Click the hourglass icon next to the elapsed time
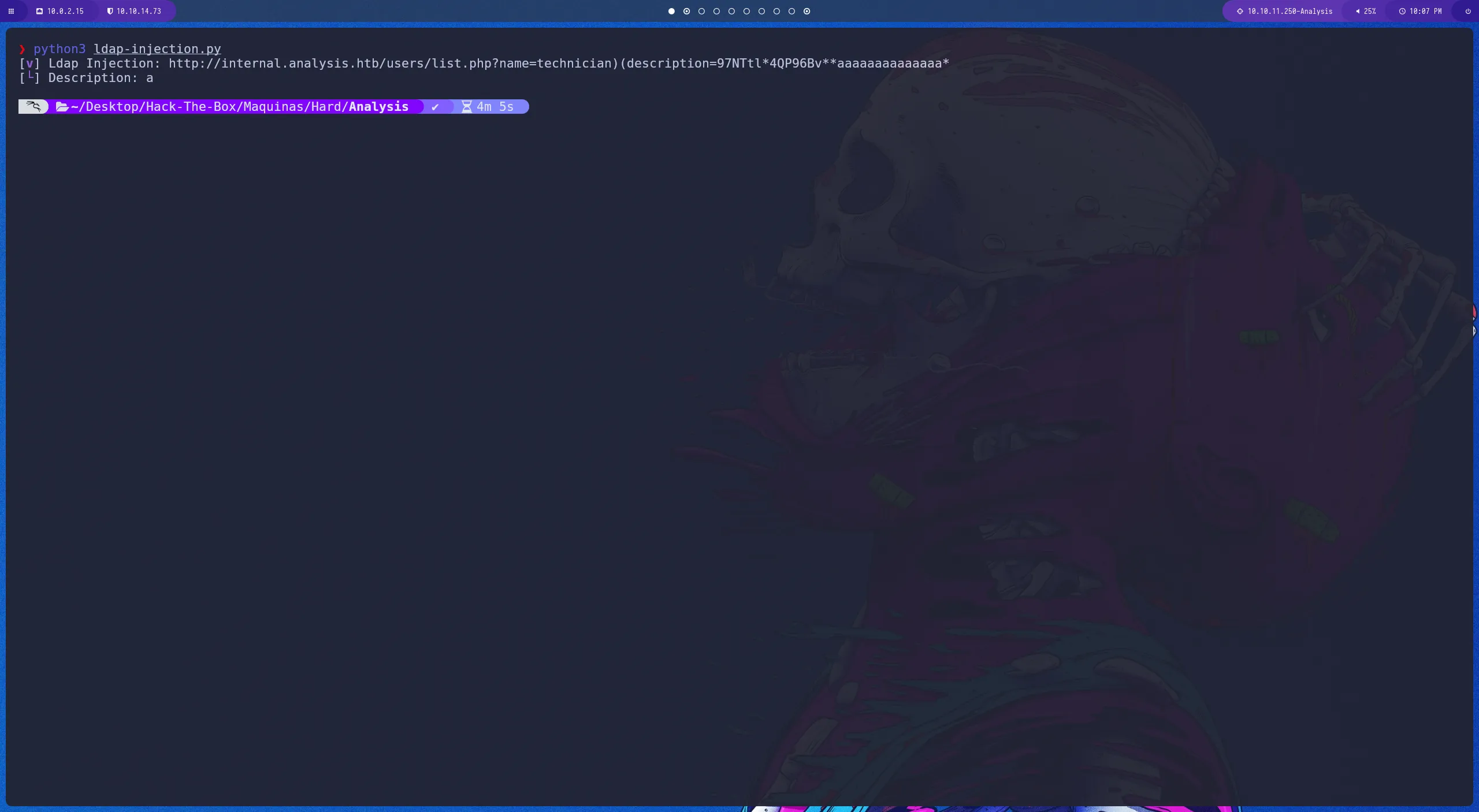 [x=466, y=106]
